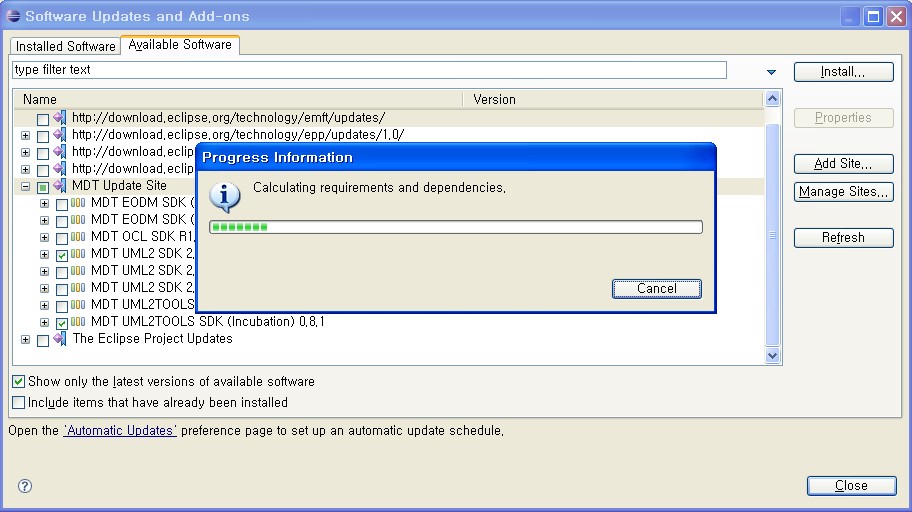This screenshot has width=912, height=512.
Task: Check the MDT OCL SDK checkbox
Action: [x=62, y=239]
